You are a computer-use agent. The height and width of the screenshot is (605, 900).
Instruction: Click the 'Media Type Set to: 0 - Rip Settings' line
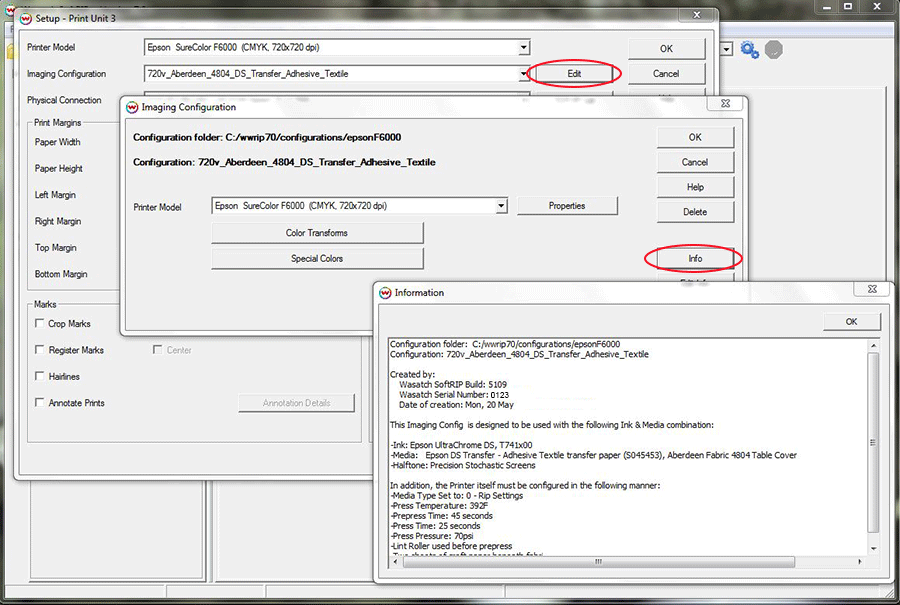click(457, 495)
